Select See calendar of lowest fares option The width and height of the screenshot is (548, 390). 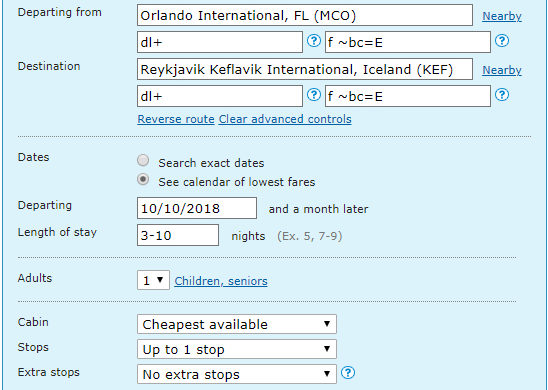point(143,180)
